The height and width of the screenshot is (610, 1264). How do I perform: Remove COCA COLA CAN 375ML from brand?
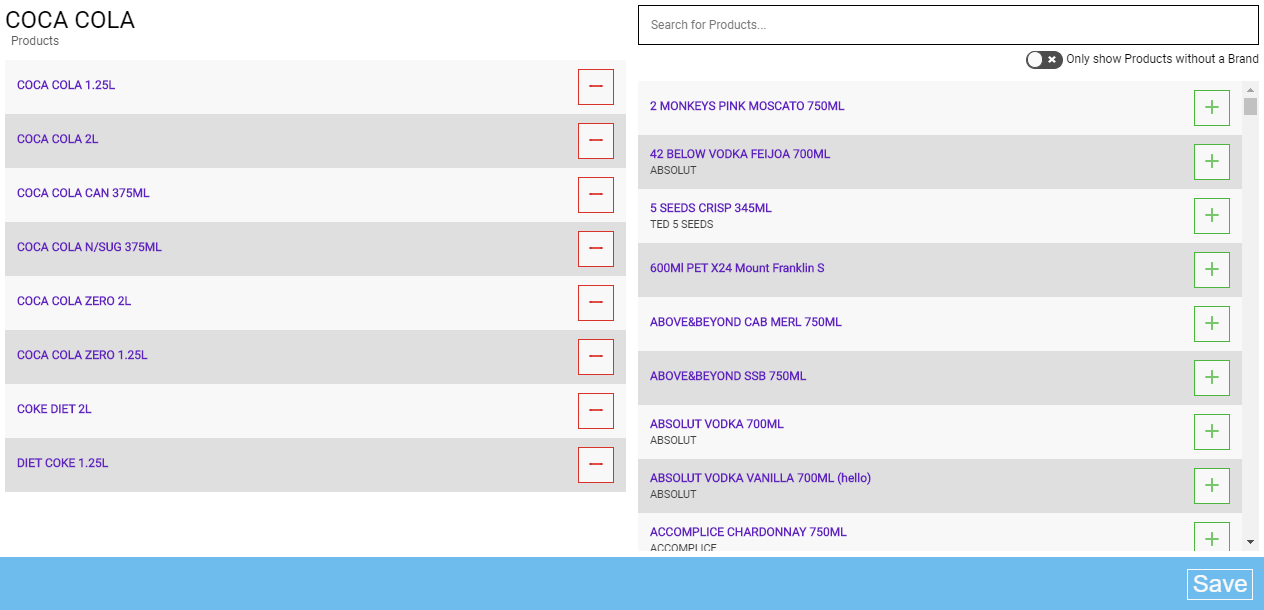point(596,195)
